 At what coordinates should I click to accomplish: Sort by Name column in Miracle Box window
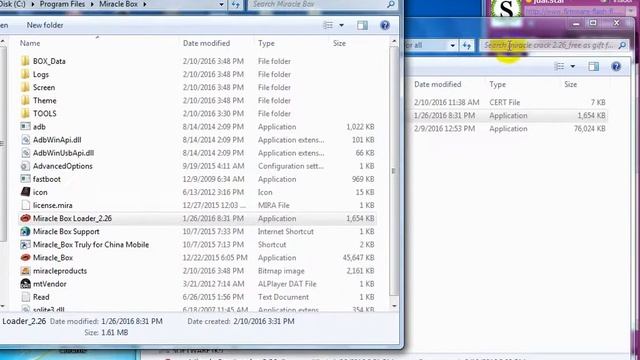click(x=30, y=43)
